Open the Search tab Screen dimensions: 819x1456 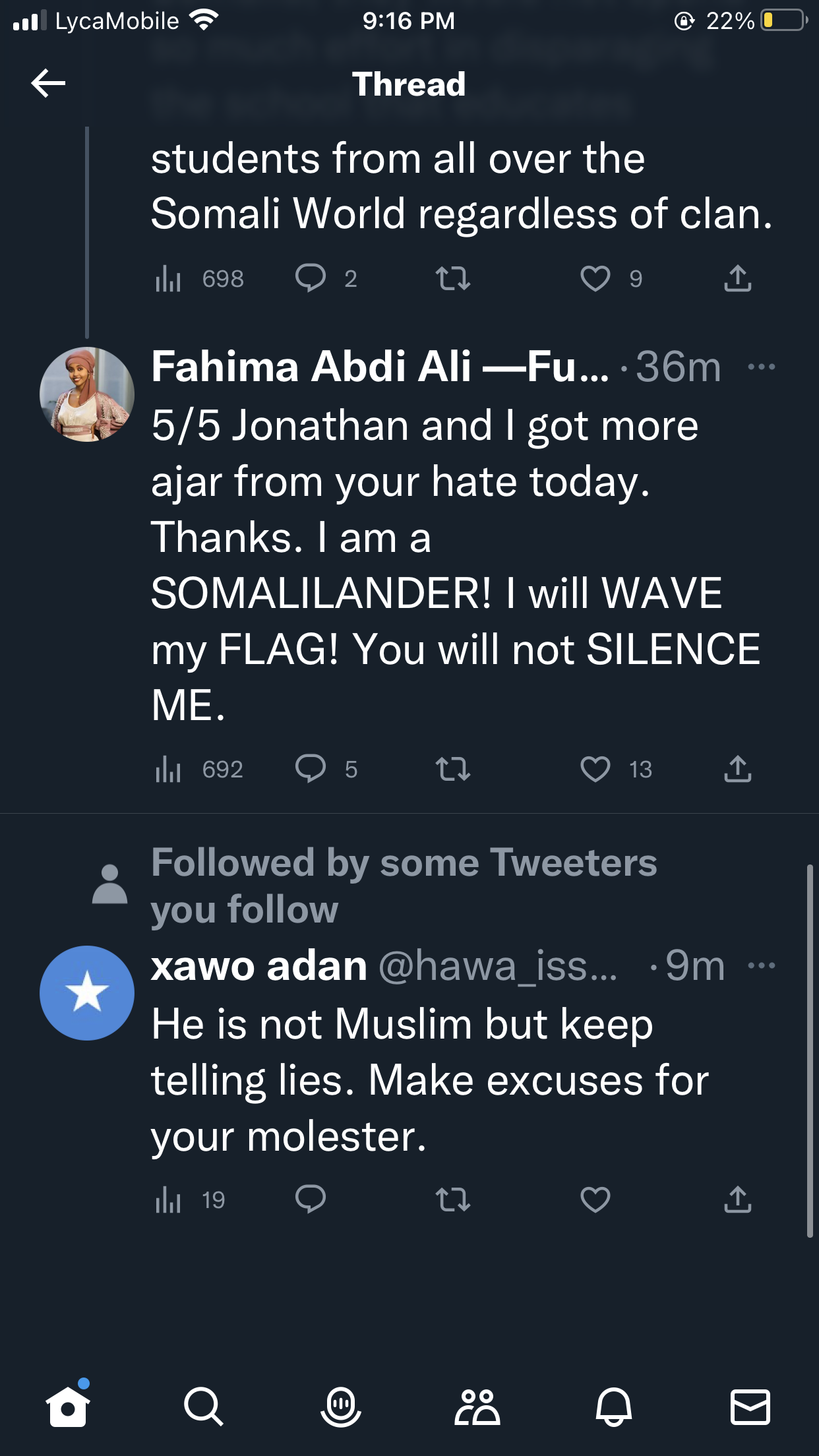point(204,1407)
